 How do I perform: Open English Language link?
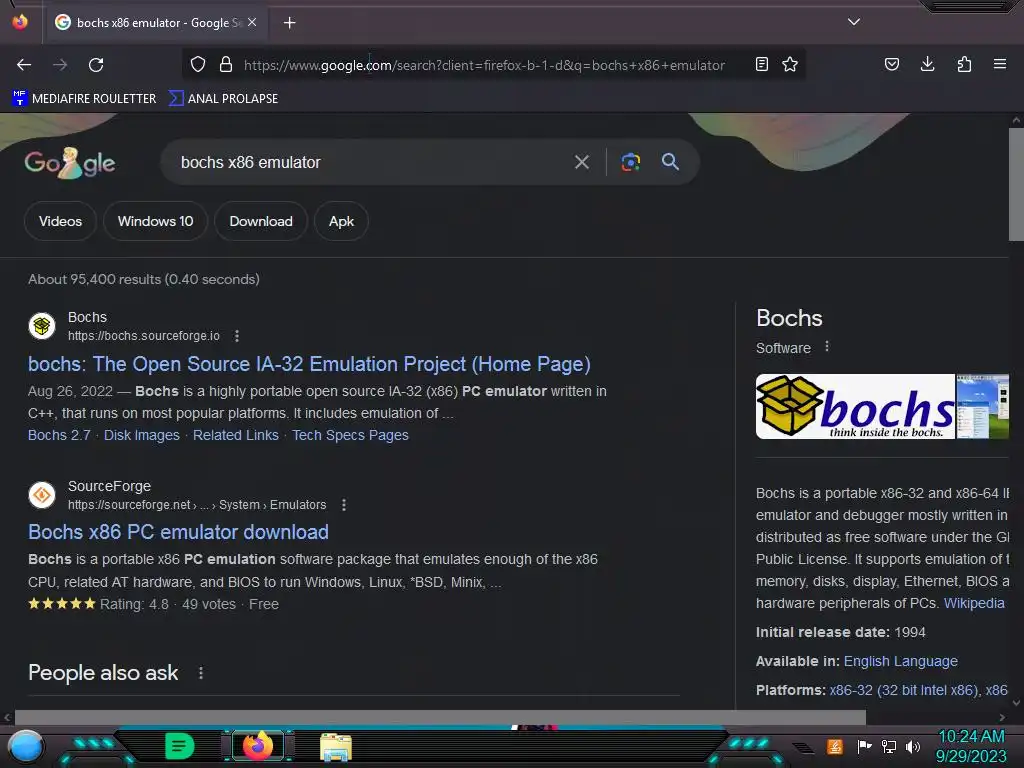(x=901, y=661)
